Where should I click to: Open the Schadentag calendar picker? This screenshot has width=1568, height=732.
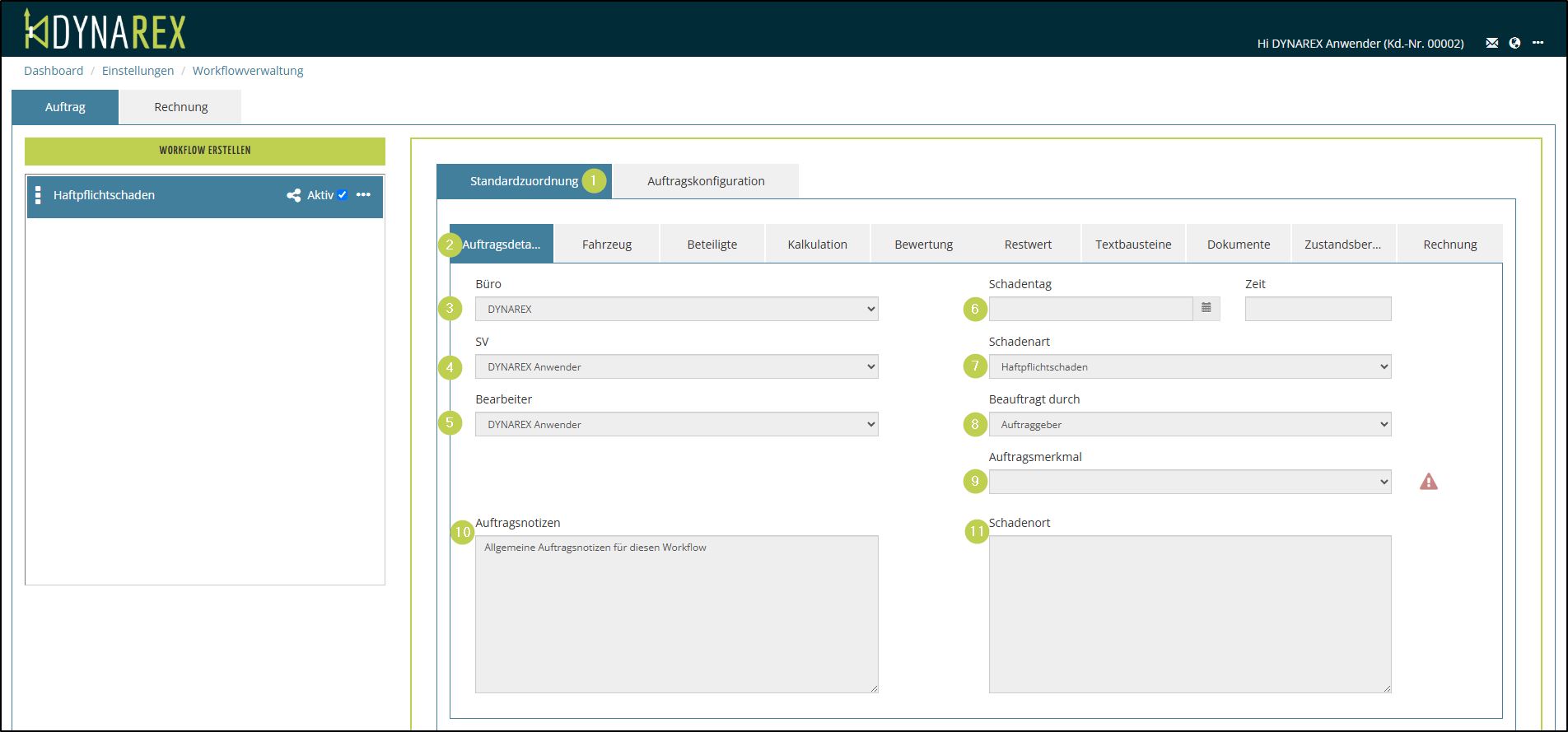(x=1206, y=309)
